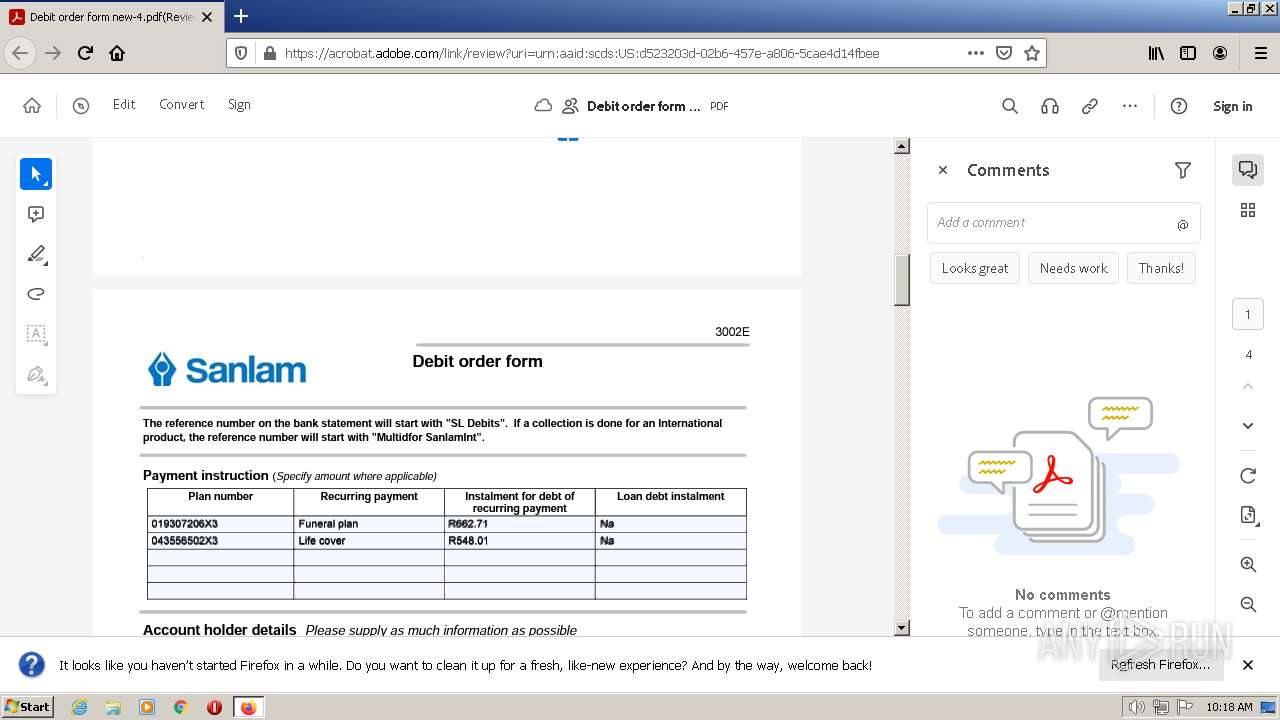
Task: Choose the add comment tool
Action: pos(36,214)
